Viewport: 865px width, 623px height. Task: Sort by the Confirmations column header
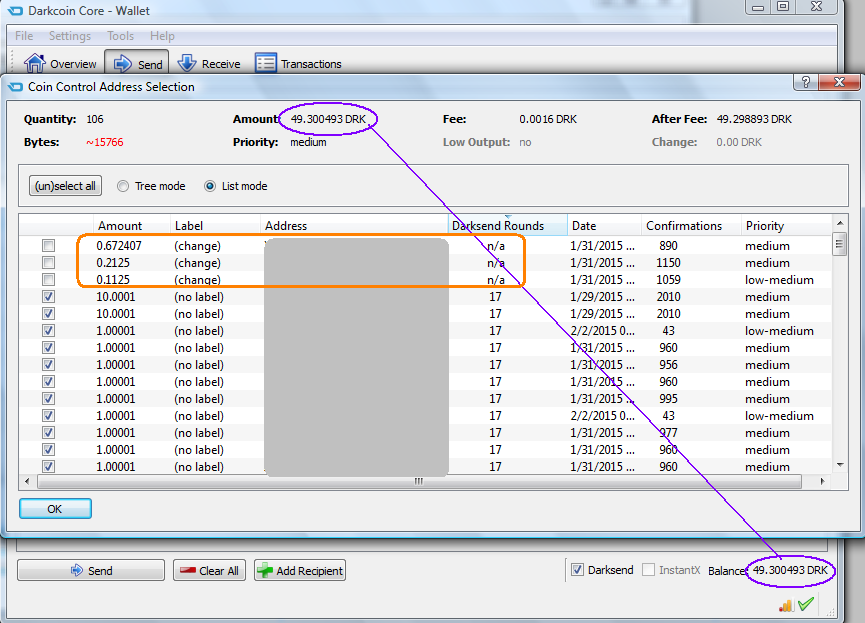[691, 226]
